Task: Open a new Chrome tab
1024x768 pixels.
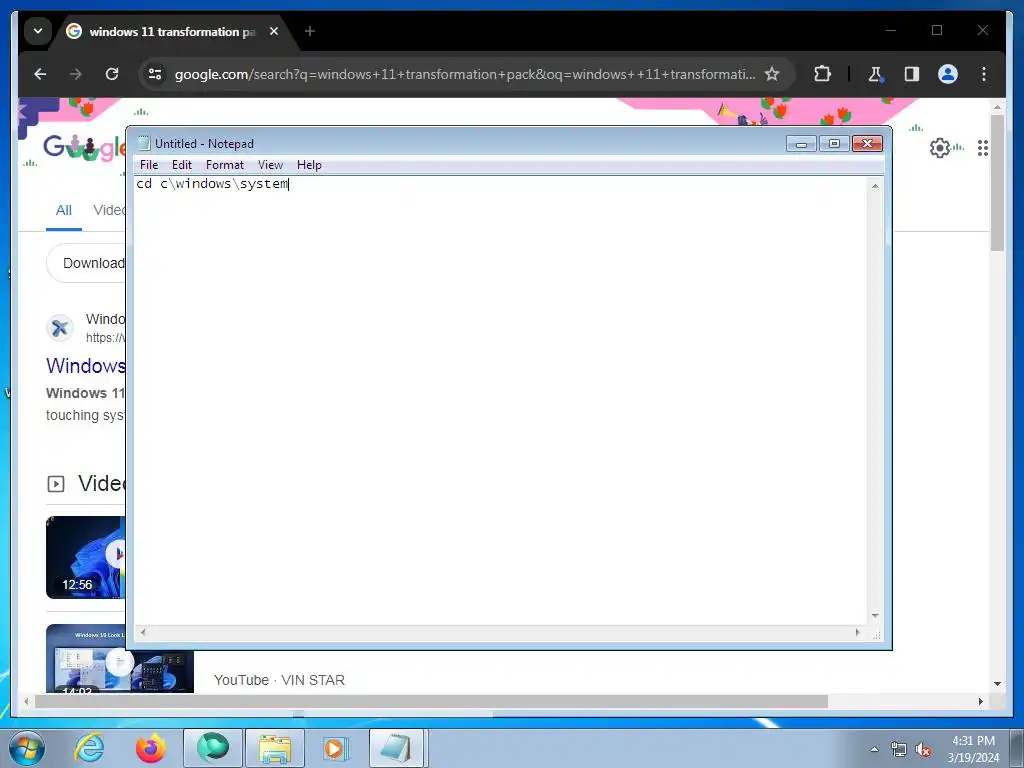Action: pos(310,31)
